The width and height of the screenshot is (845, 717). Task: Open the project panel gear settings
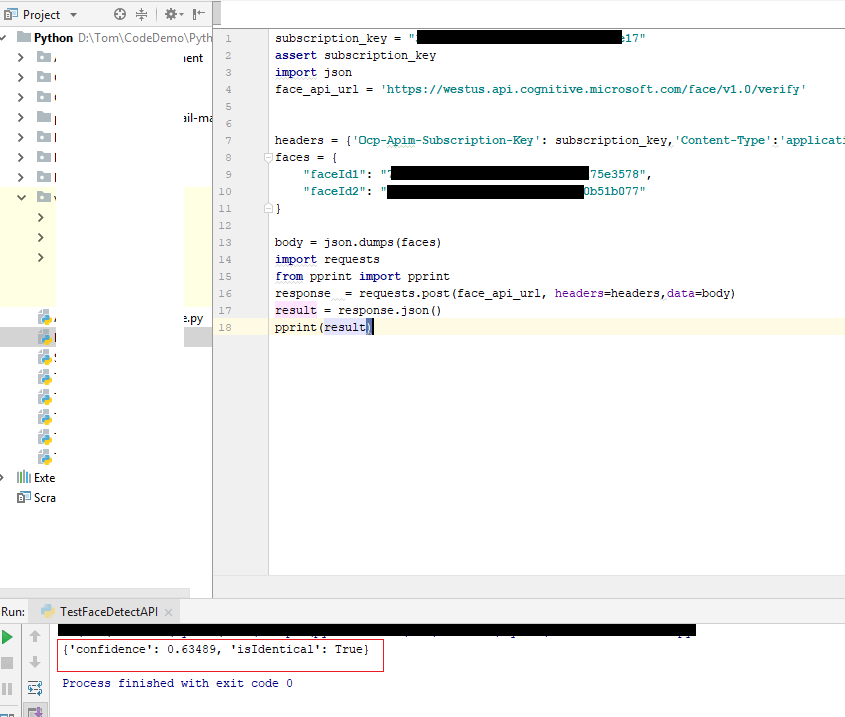click(x=174, y=15)
